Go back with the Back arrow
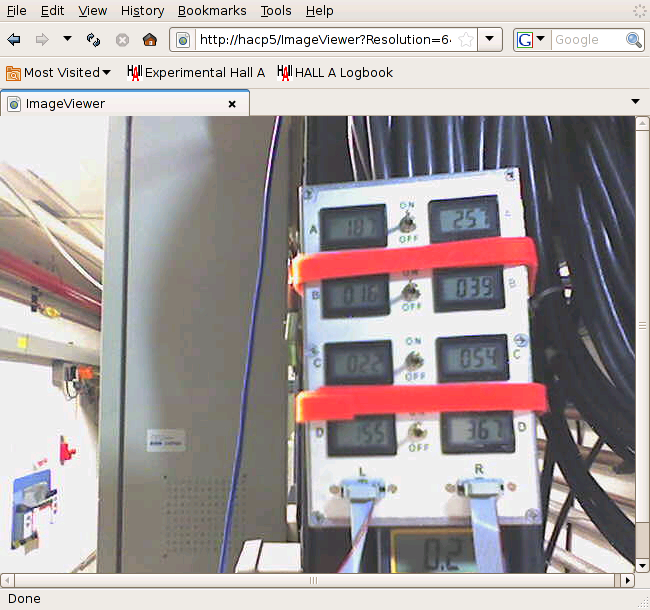This screenshot has height=610, width=650. pos(14,40)
